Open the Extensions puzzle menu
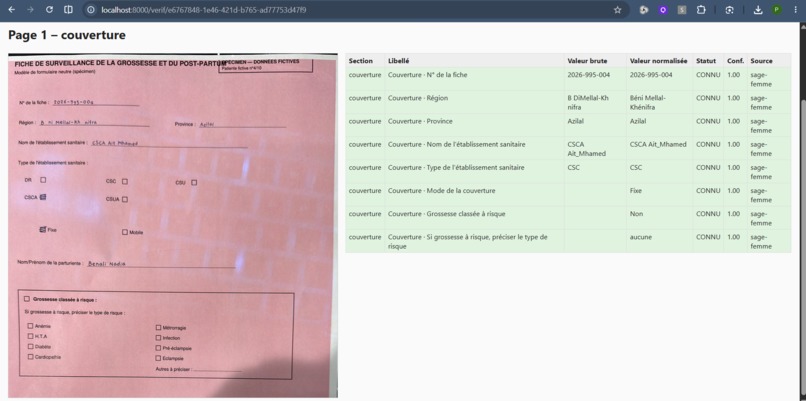 701,10
